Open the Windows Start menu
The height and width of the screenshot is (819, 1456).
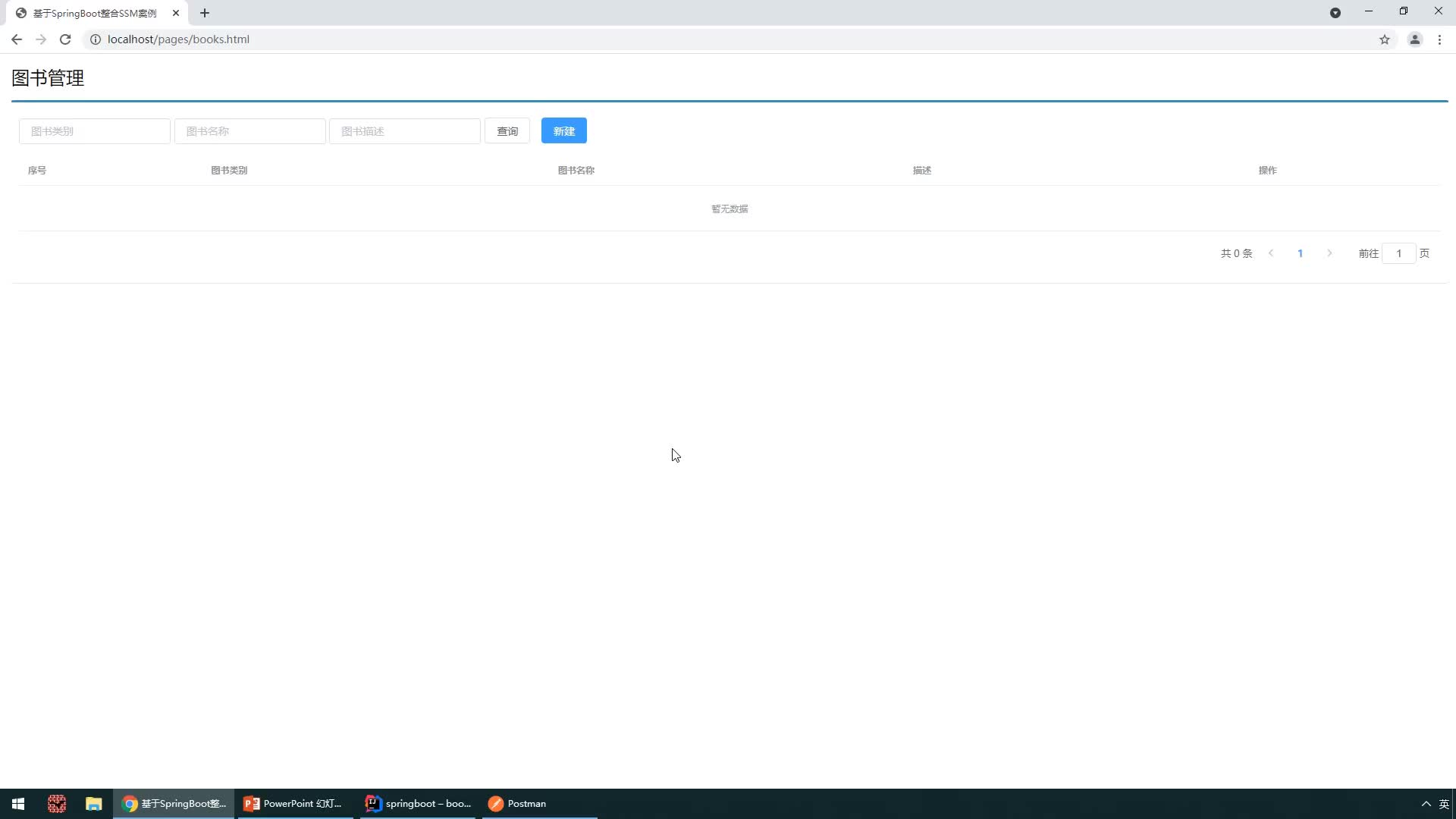pyautogui.click(x=18, y=804)
